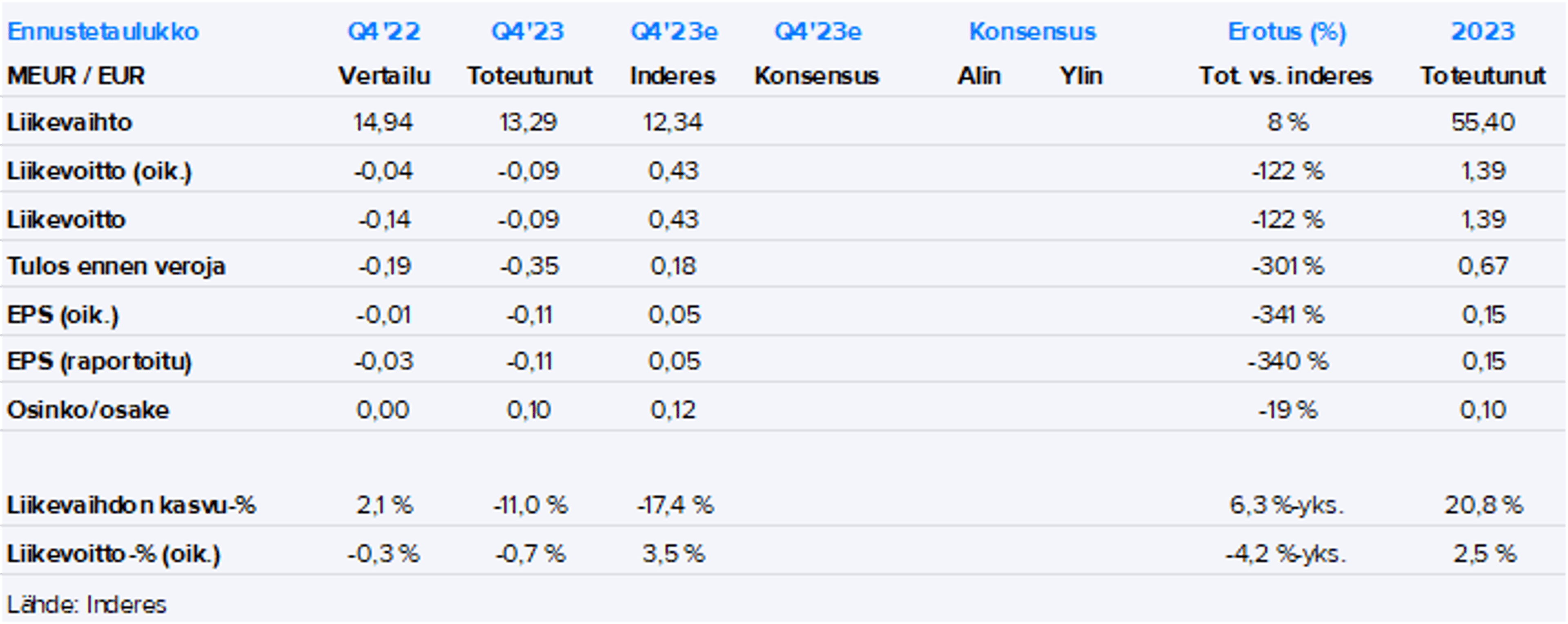Select the 55,40 Liikevaihto value for 2023

point(1483,123)
